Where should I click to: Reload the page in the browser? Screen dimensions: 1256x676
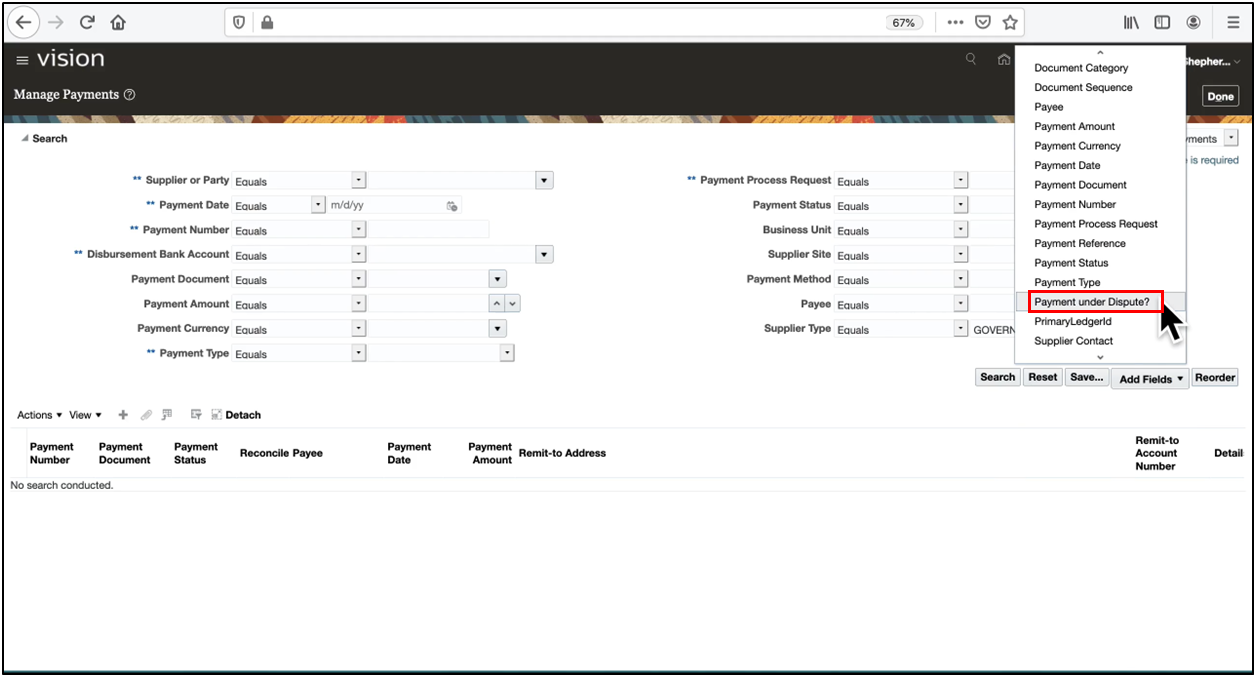pos(87,22)
